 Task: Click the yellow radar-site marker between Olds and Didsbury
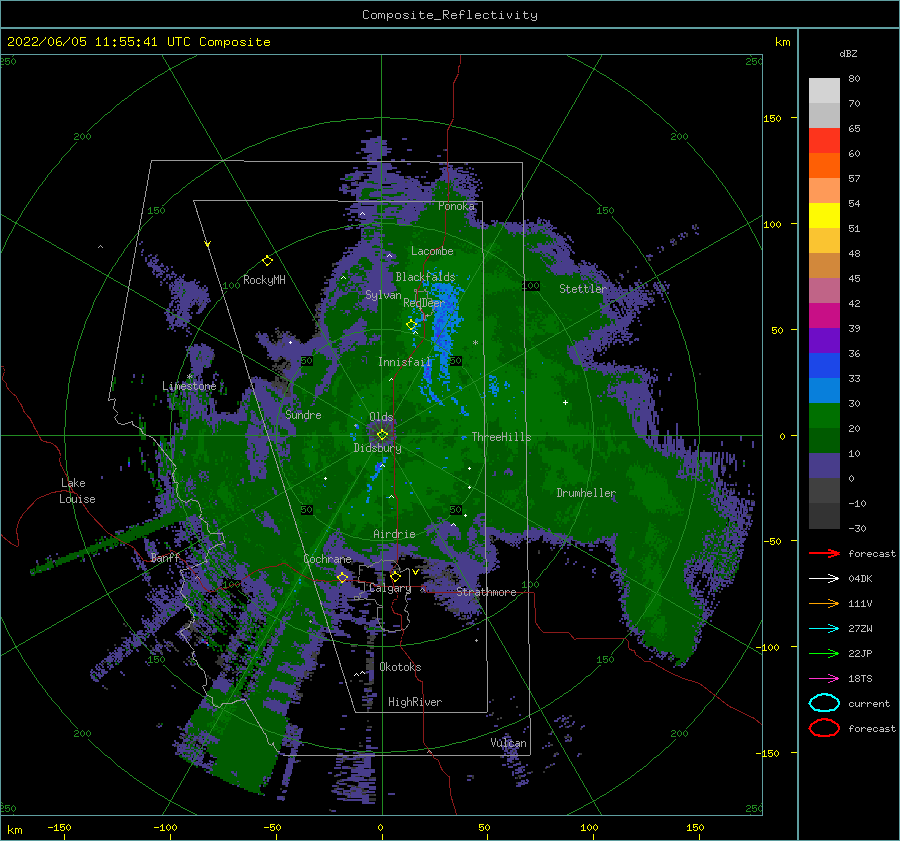[x=382, y=435]
